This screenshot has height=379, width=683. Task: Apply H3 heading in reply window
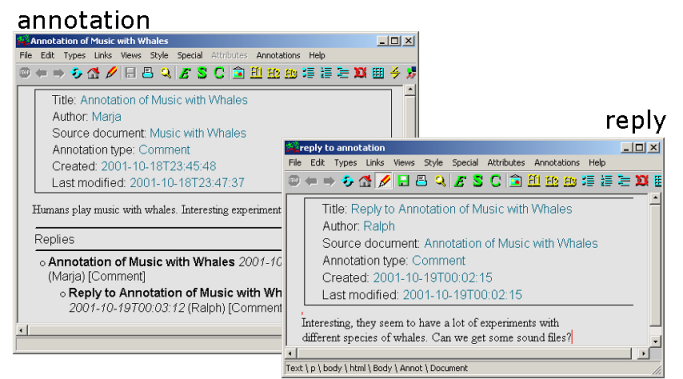(570, 181)
